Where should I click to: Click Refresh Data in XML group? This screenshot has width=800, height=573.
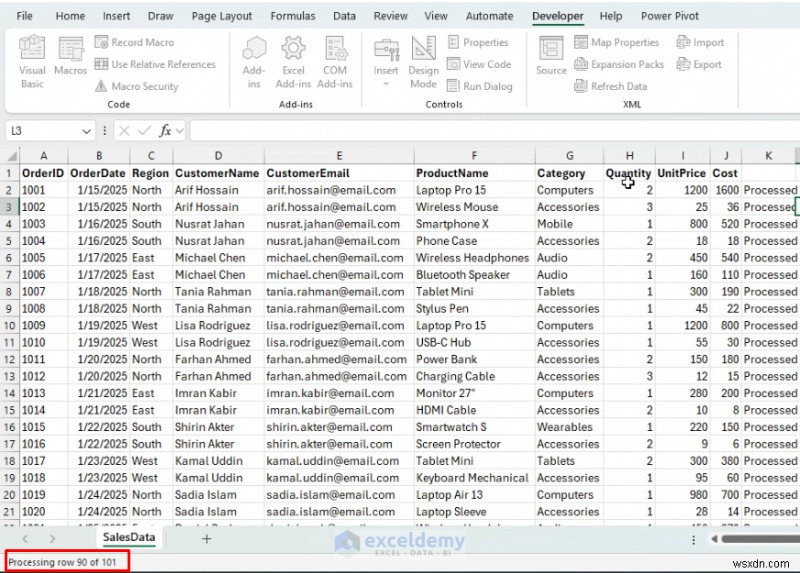point(610,86)
